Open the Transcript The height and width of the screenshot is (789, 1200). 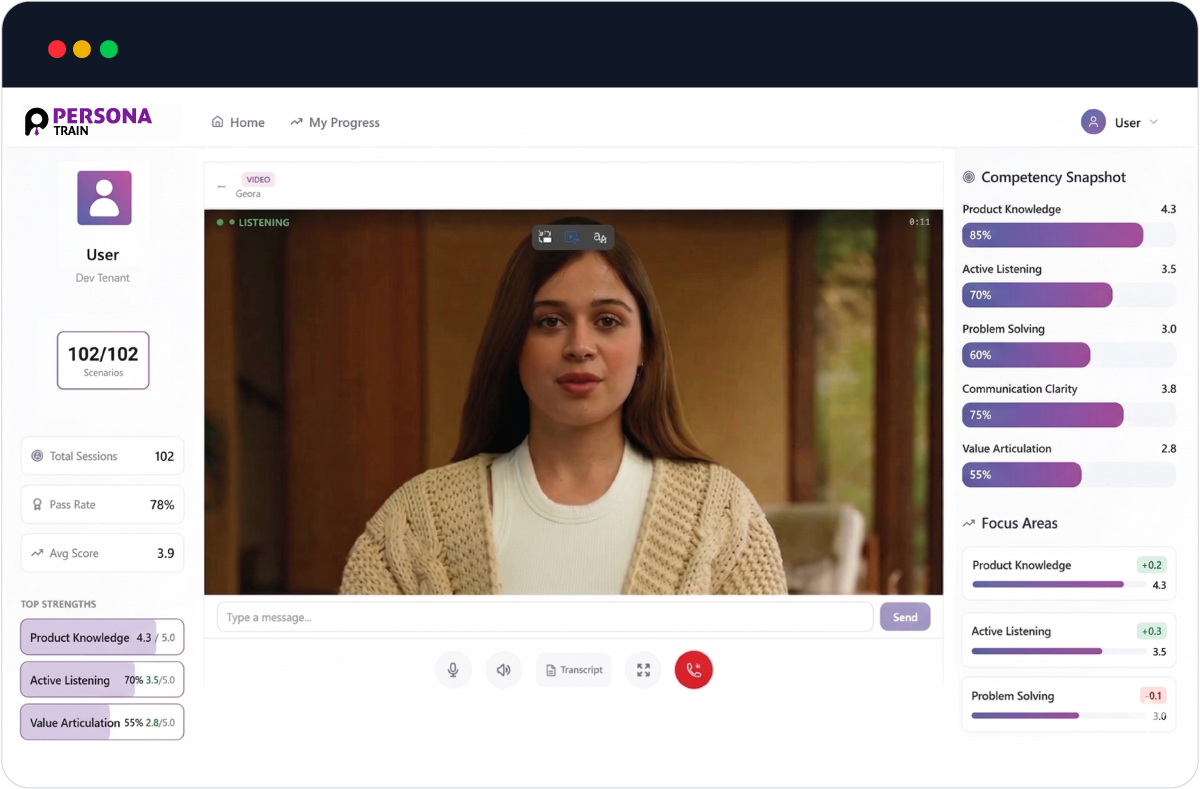coord(573,670)
